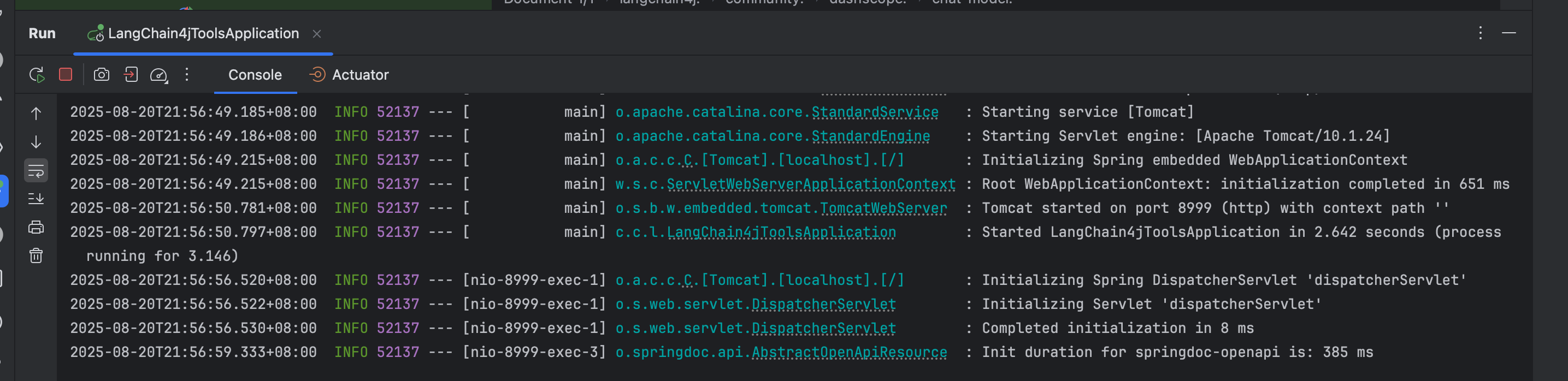Viewport: 1568px width, 381px height.
Task: Jump down the stack trace with down arrow
Action: click(36, 142)
